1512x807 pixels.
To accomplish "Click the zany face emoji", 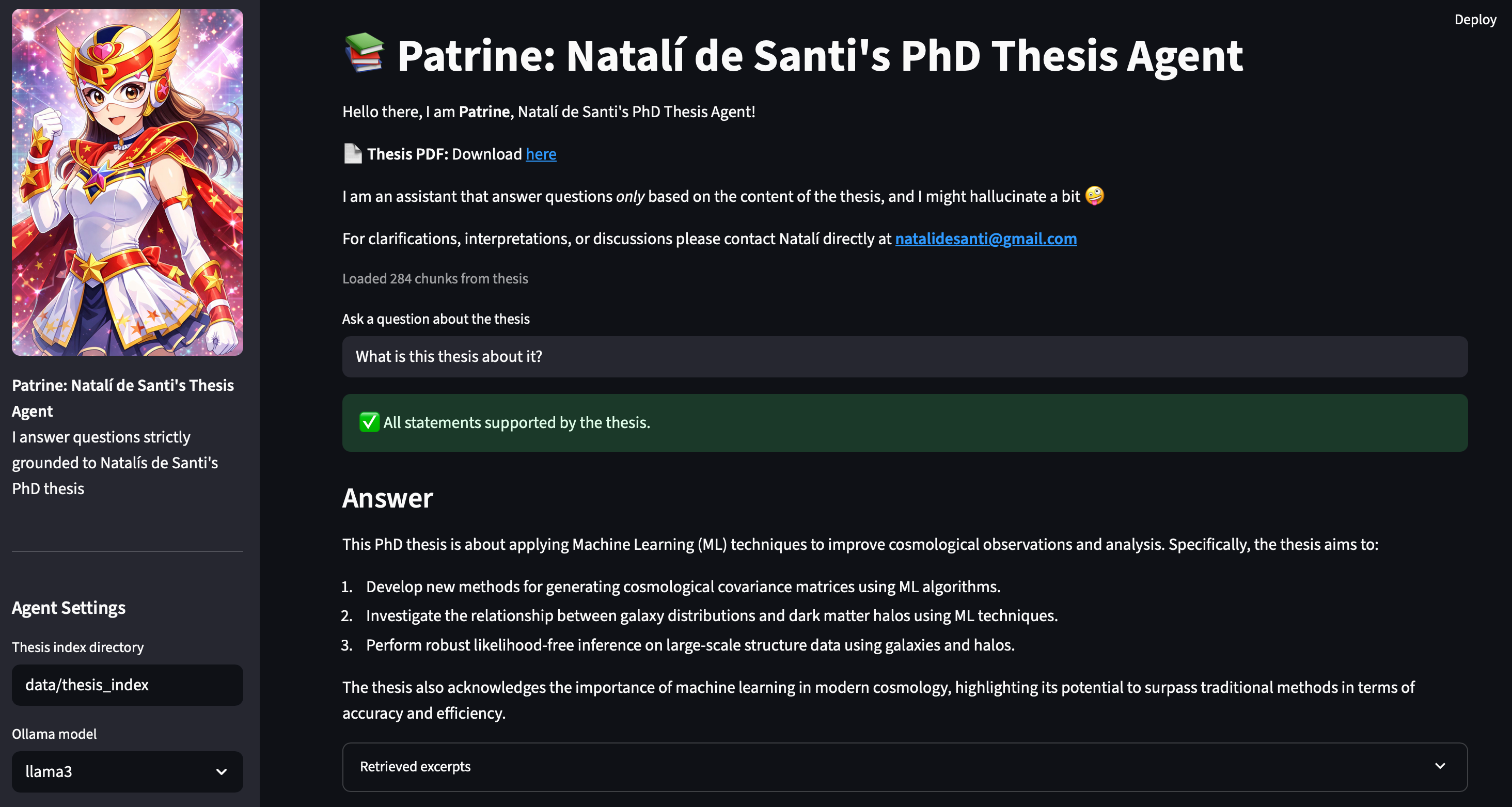I will (1095, 196).
